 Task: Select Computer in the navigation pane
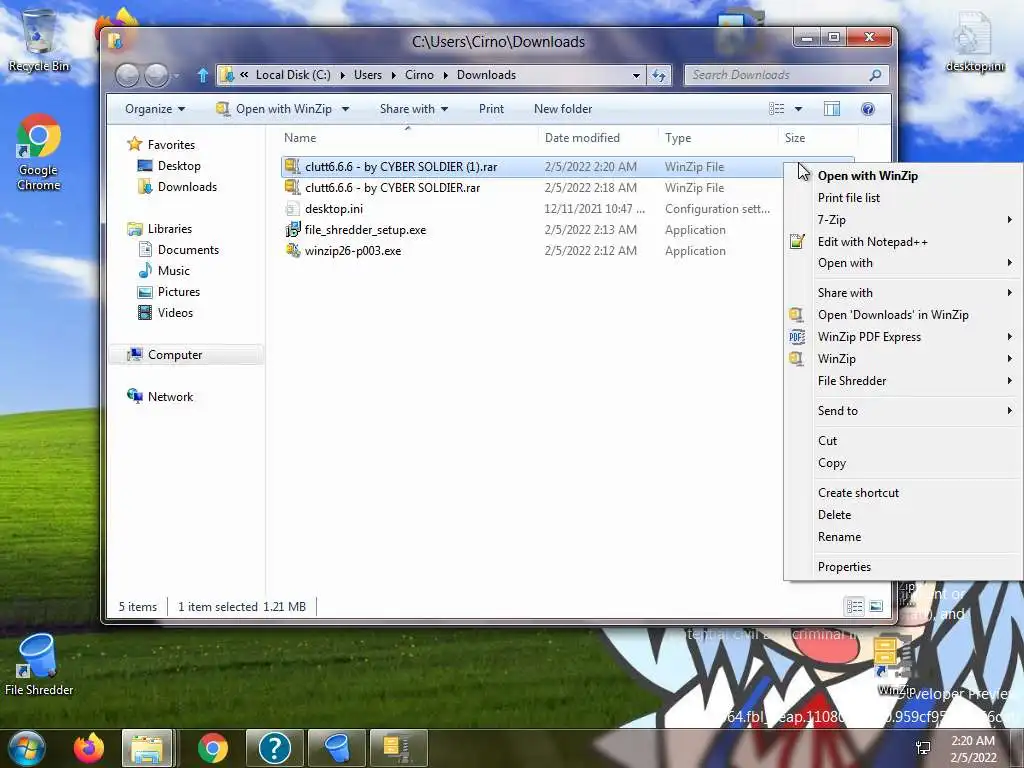tap(174, 355)
